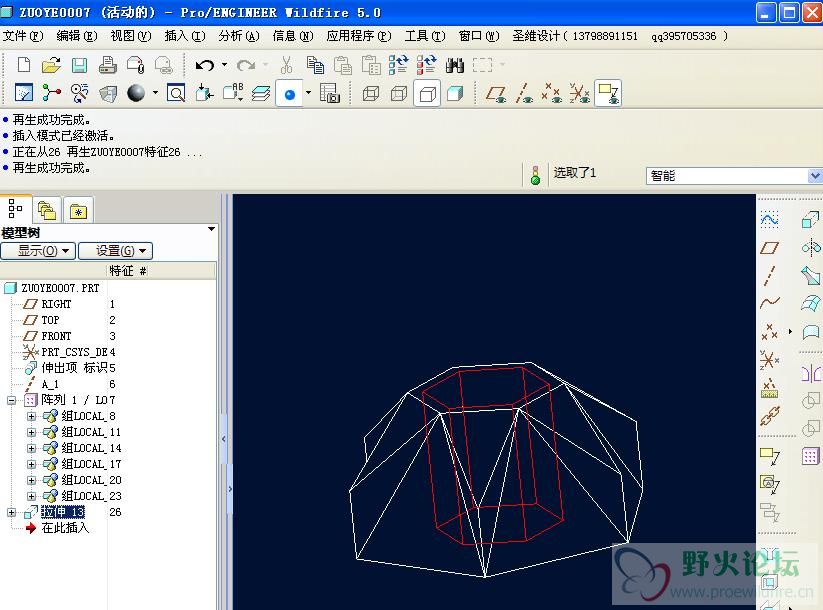Click the Datum curve tool in right toolbar
823x610 pixels.
point(769,303)
